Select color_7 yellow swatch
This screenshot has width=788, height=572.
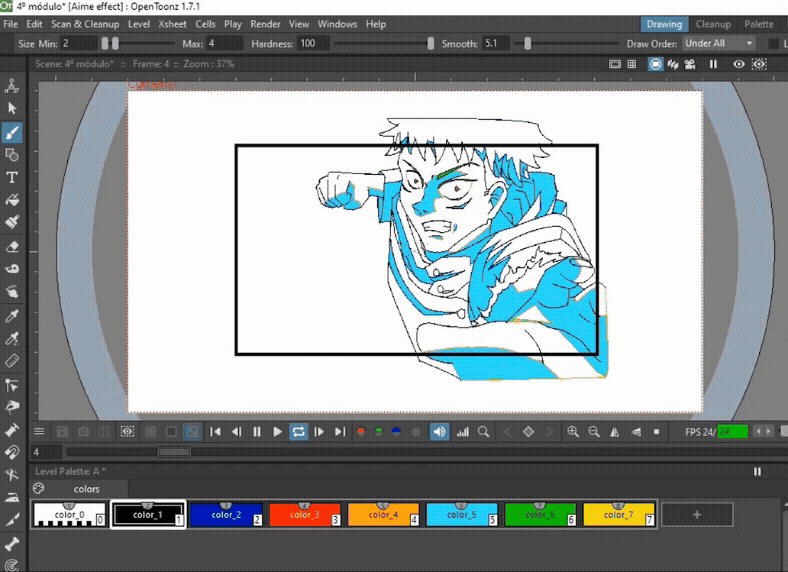point(618,514)
